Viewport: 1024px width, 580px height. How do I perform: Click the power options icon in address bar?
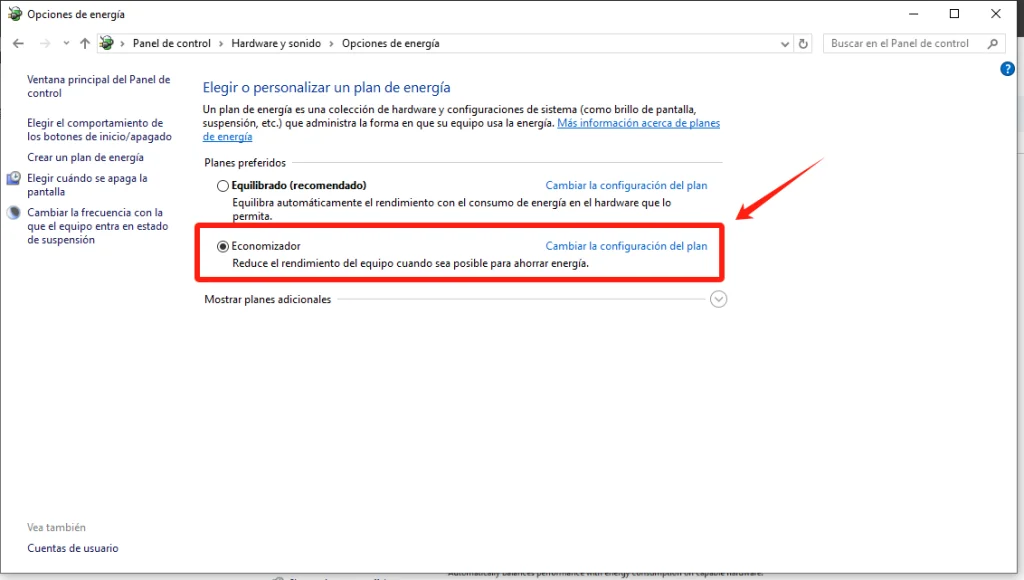click(x=106, y=44)
